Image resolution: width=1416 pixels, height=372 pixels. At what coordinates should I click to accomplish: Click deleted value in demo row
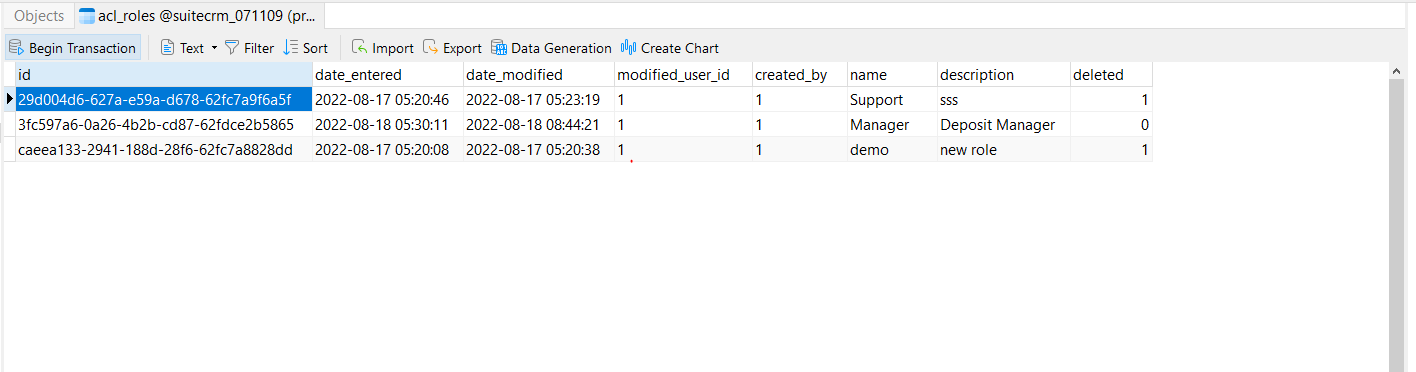point(1111,150)
